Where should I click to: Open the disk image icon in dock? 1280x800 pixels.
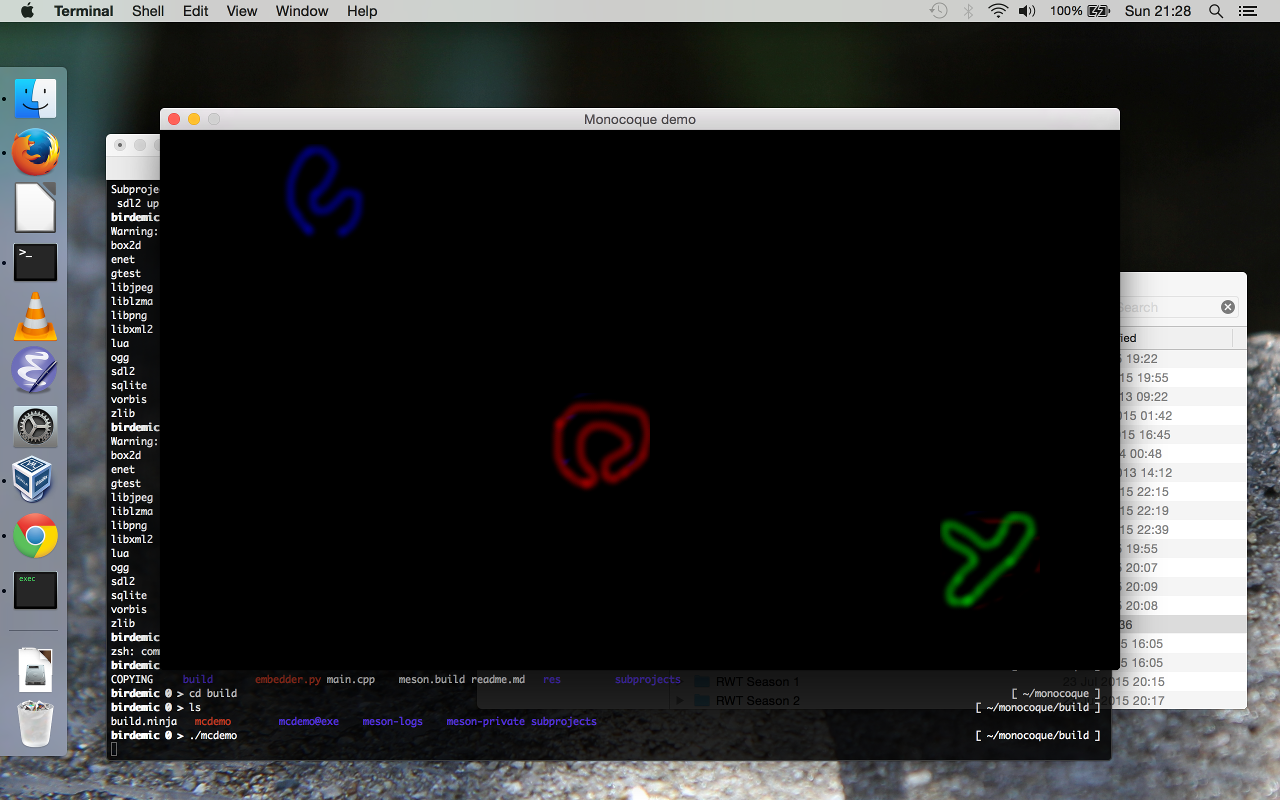pyautogui.click(x=35, y=669)
